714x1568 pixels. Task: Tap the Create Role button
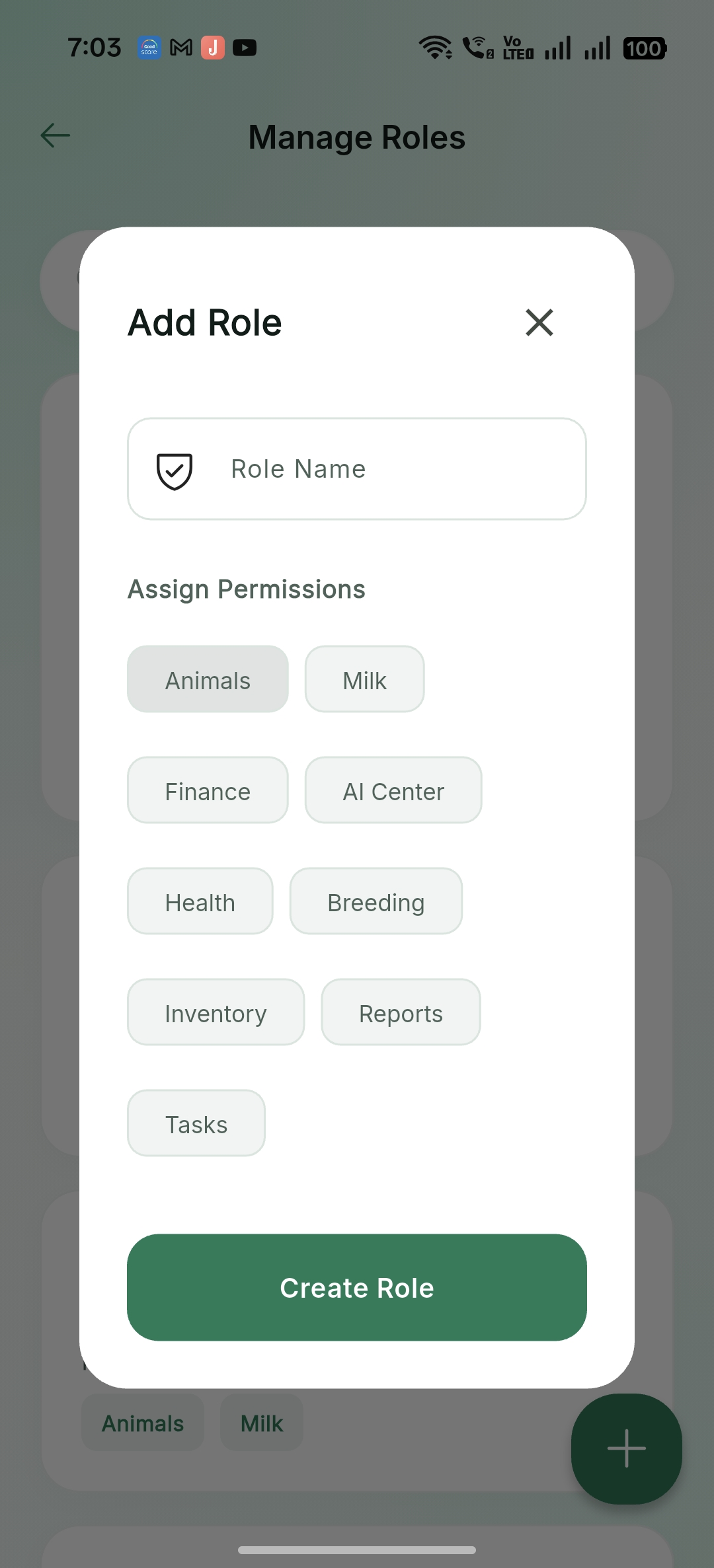click(x=356, y=1287)
